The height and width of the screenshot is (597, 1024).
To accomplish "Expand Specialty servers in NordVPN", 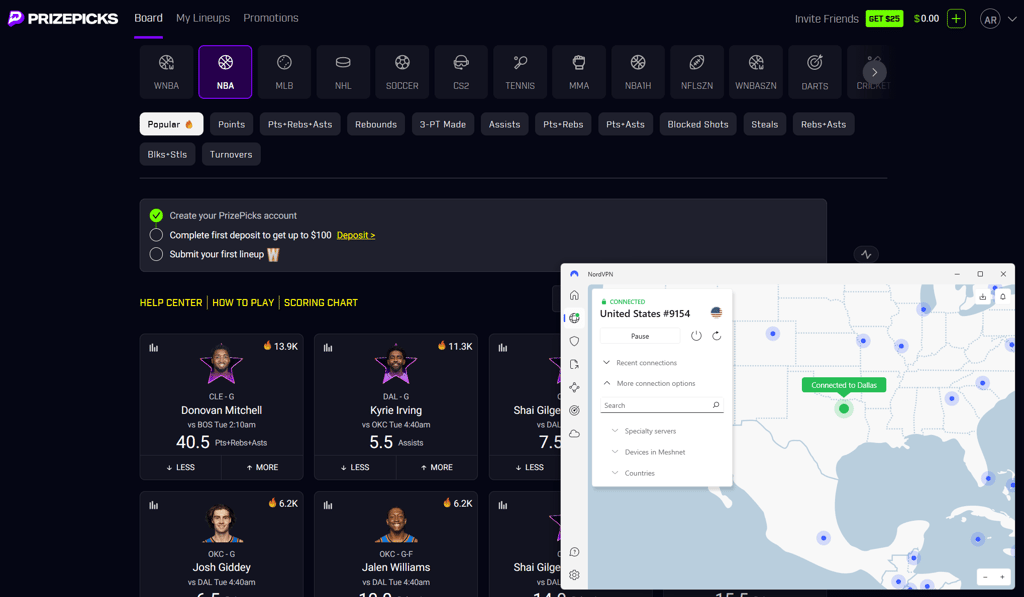I will 643,431.
